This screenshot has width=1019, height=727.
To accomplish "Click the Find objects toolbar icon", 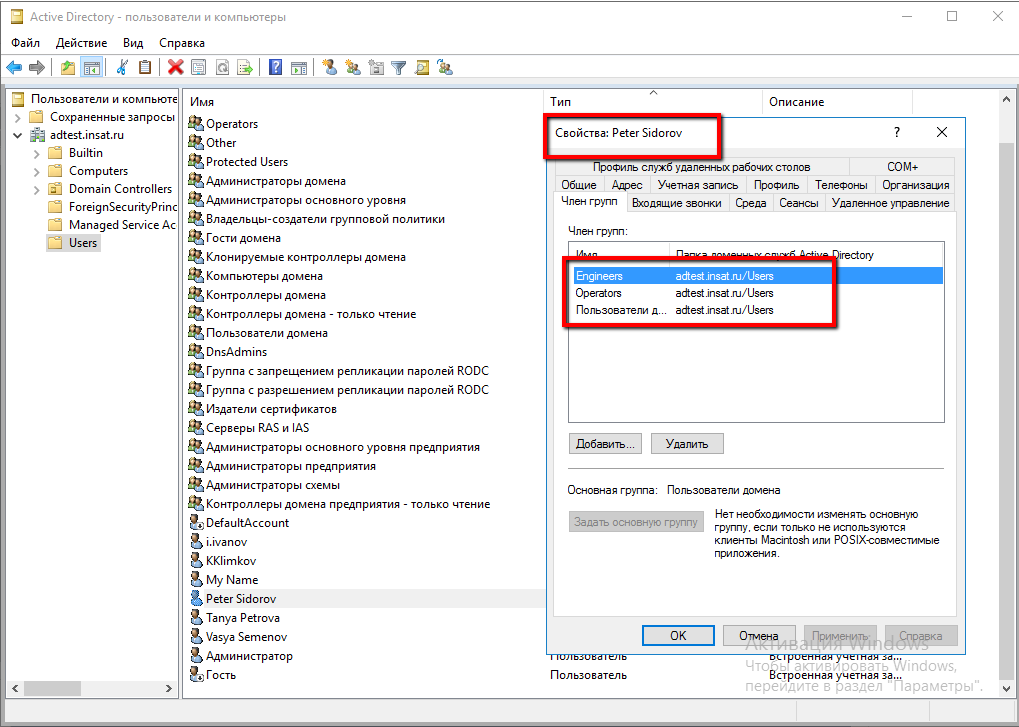I will [x=422, y=68].
